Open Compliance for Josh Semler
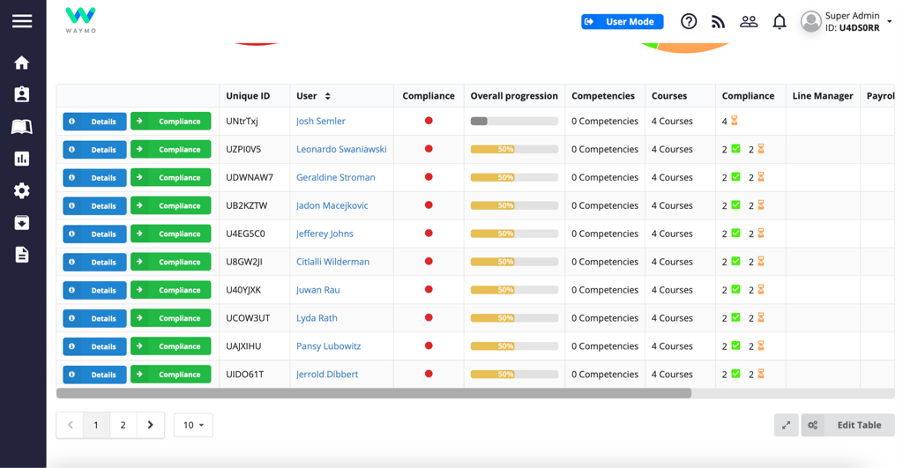 [171, 121]
